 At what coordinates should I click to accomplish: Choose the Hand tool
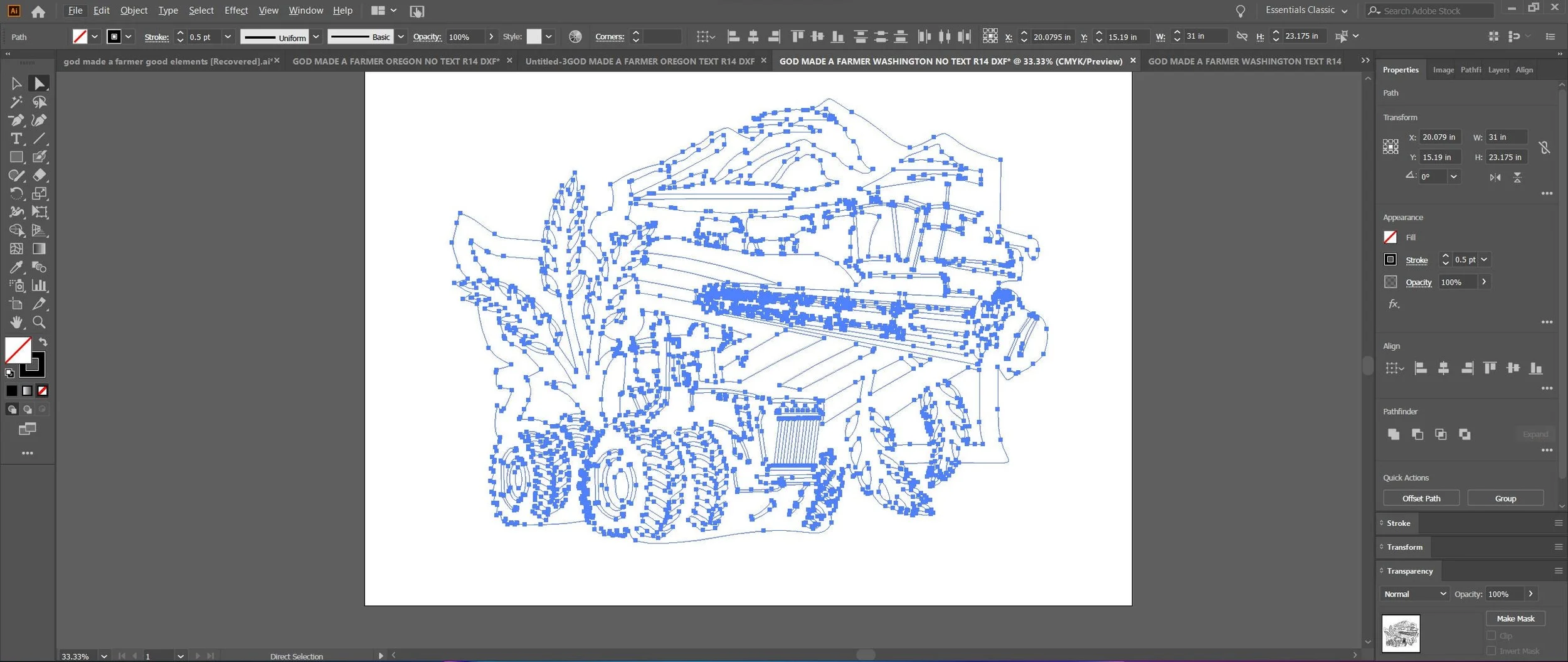pos(16,323)
